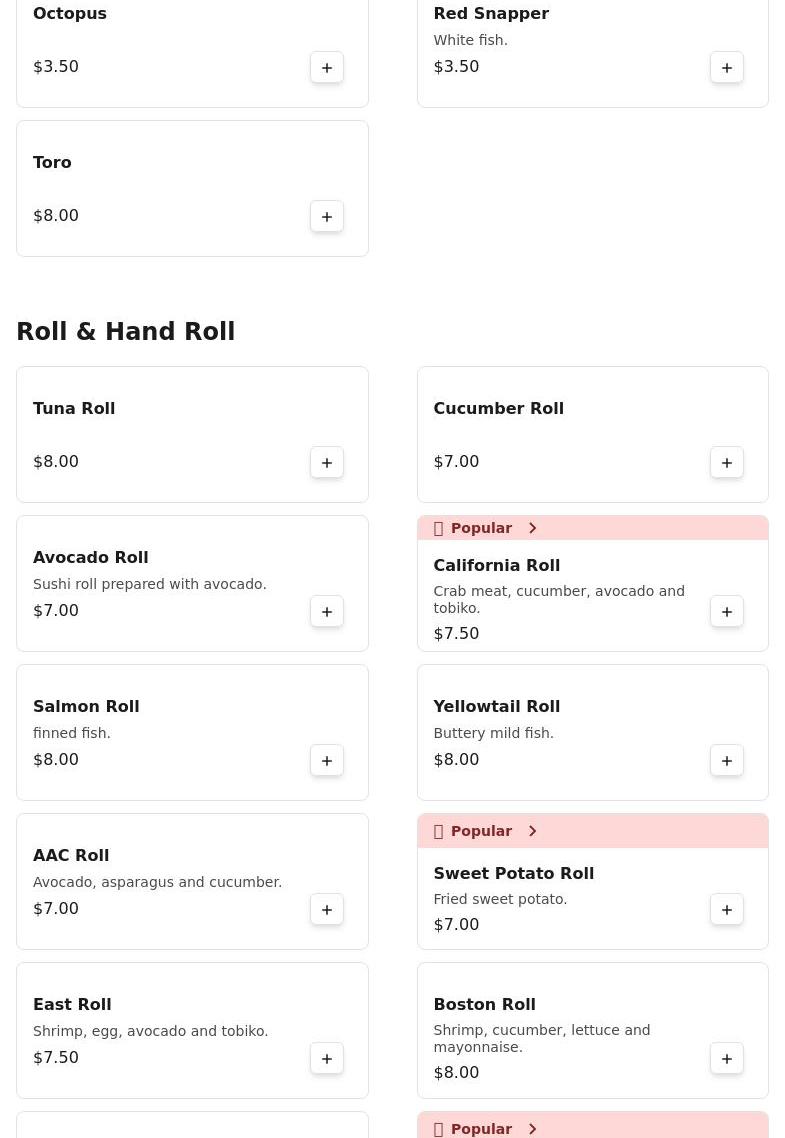Open Sweet Potato Roll item title
This screenshot has width=785, height=1138.
tap(513, 874)
